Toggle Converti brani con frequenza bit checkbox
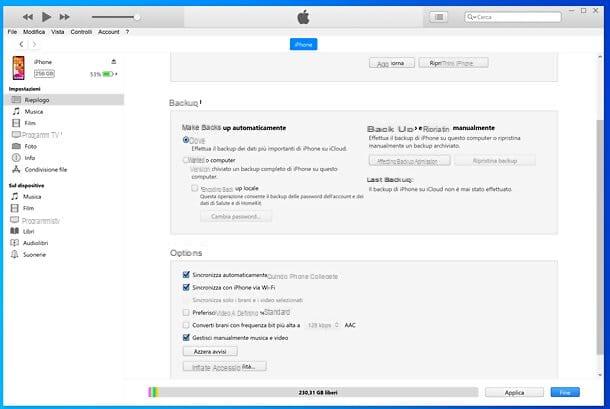Viewport: 610px width, 409px height. (x=186, y=325)
